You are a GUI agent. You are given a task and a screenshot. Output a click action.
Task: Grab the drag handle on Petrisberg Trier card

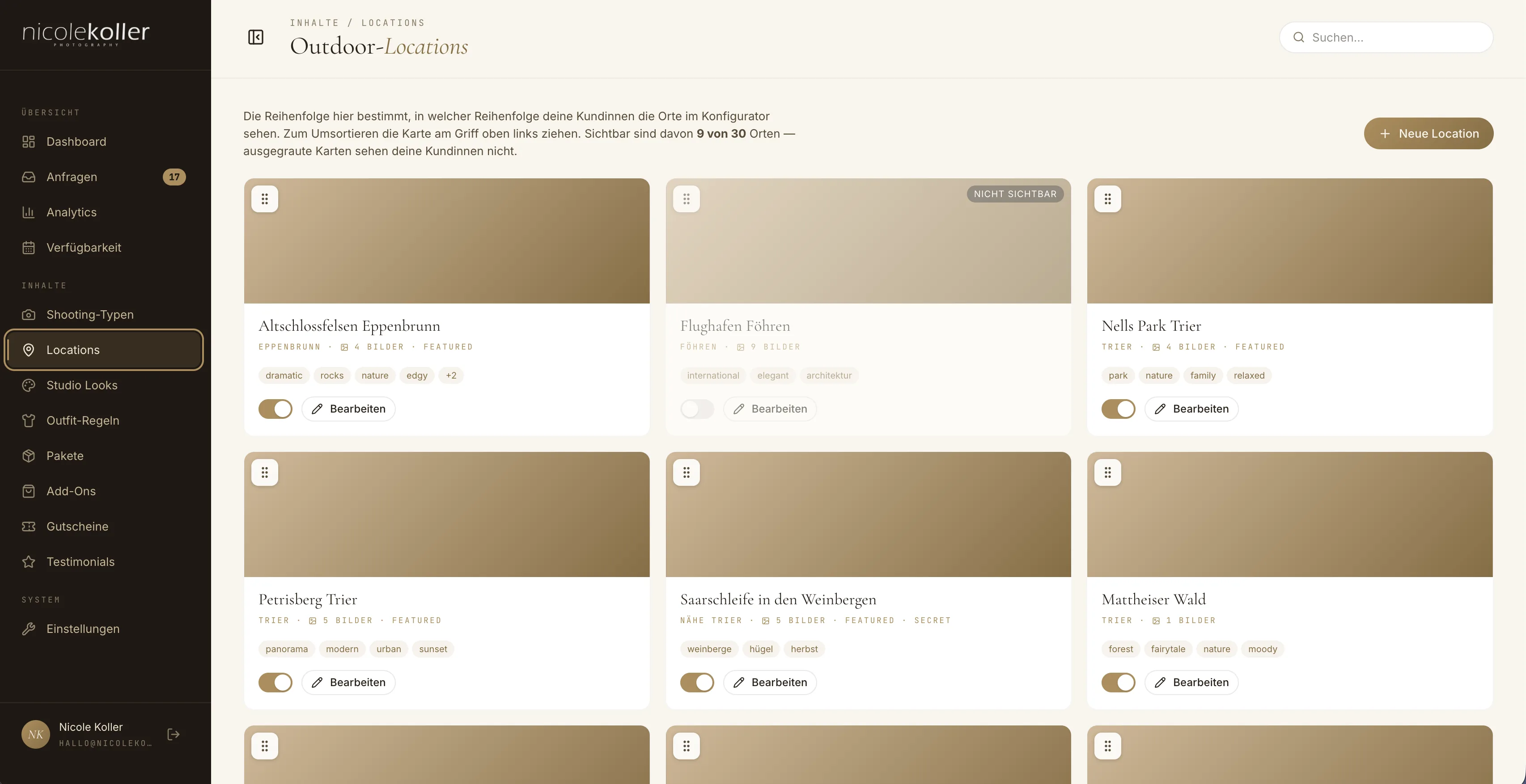[265, 472]
